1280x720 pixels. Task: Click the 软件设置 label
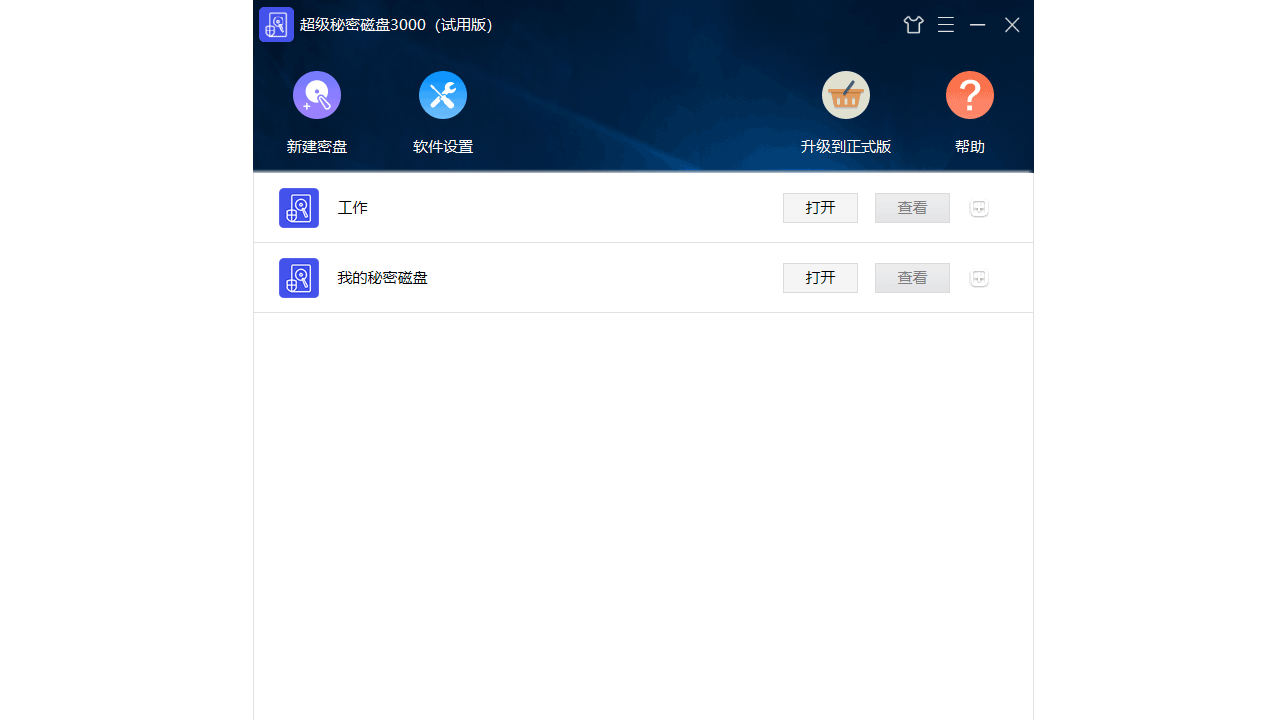point(443,147)
